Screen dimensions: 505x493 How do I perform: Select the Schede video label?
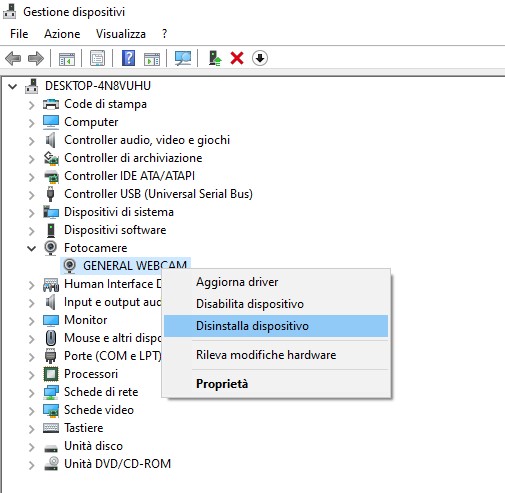coord(99,410)
